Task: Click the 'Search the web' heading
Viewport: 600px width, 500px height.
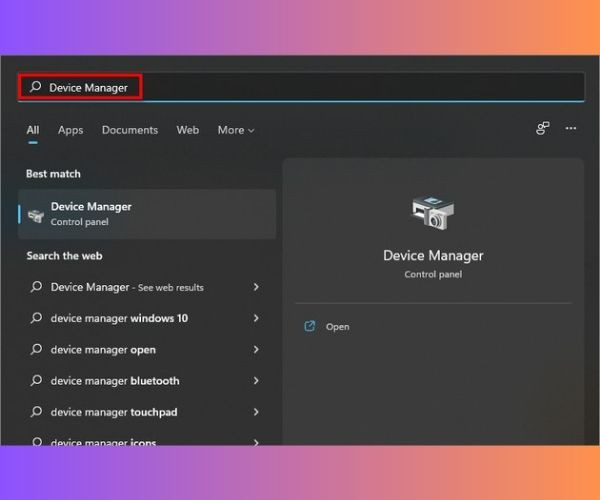Action: pyautogui.click(x=64, y=256)
